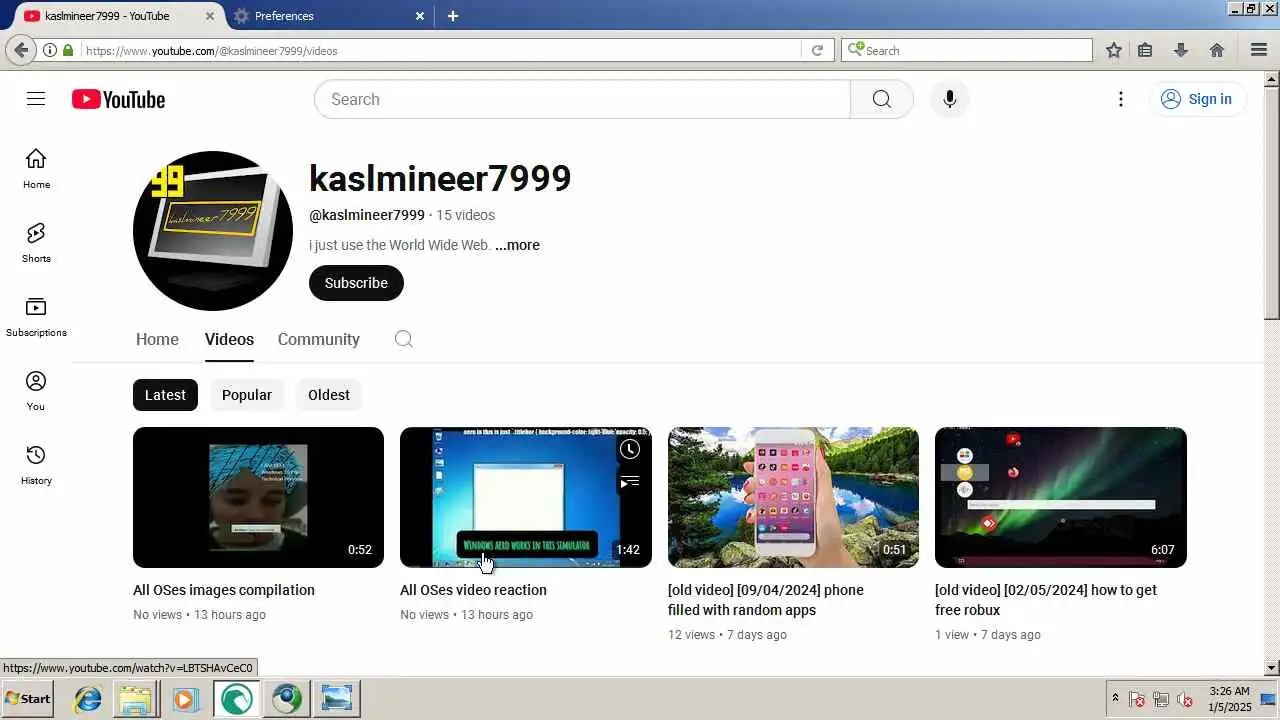This screenshot has height=720, width=1280.
Task: Open 'All OSes video reaction' thumbnail
Action: tap(526, 497)
